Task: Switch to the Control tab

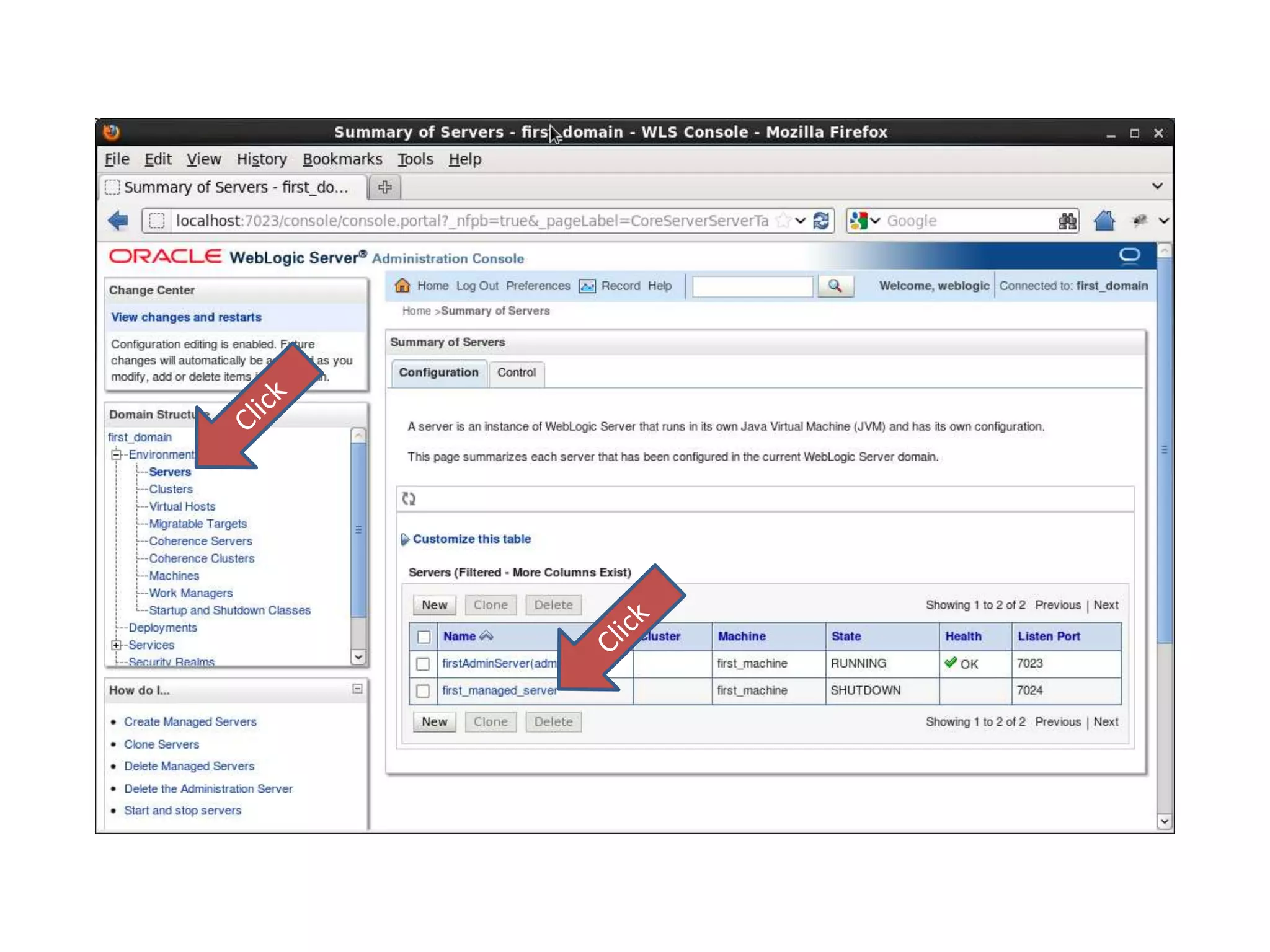Action: [516, 372]
